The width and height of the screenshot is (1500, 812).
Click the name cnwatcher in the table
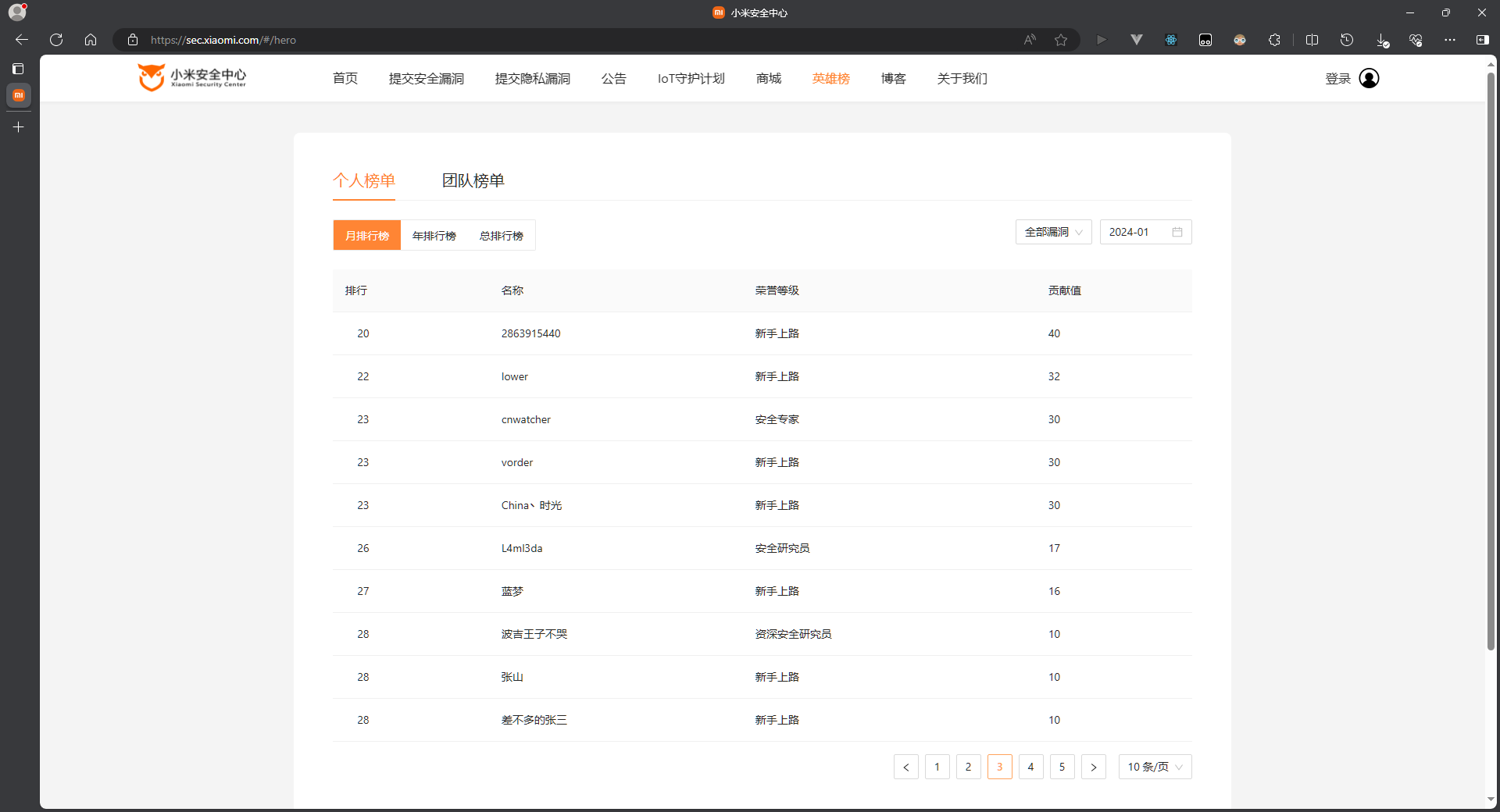tap(526, 419)
